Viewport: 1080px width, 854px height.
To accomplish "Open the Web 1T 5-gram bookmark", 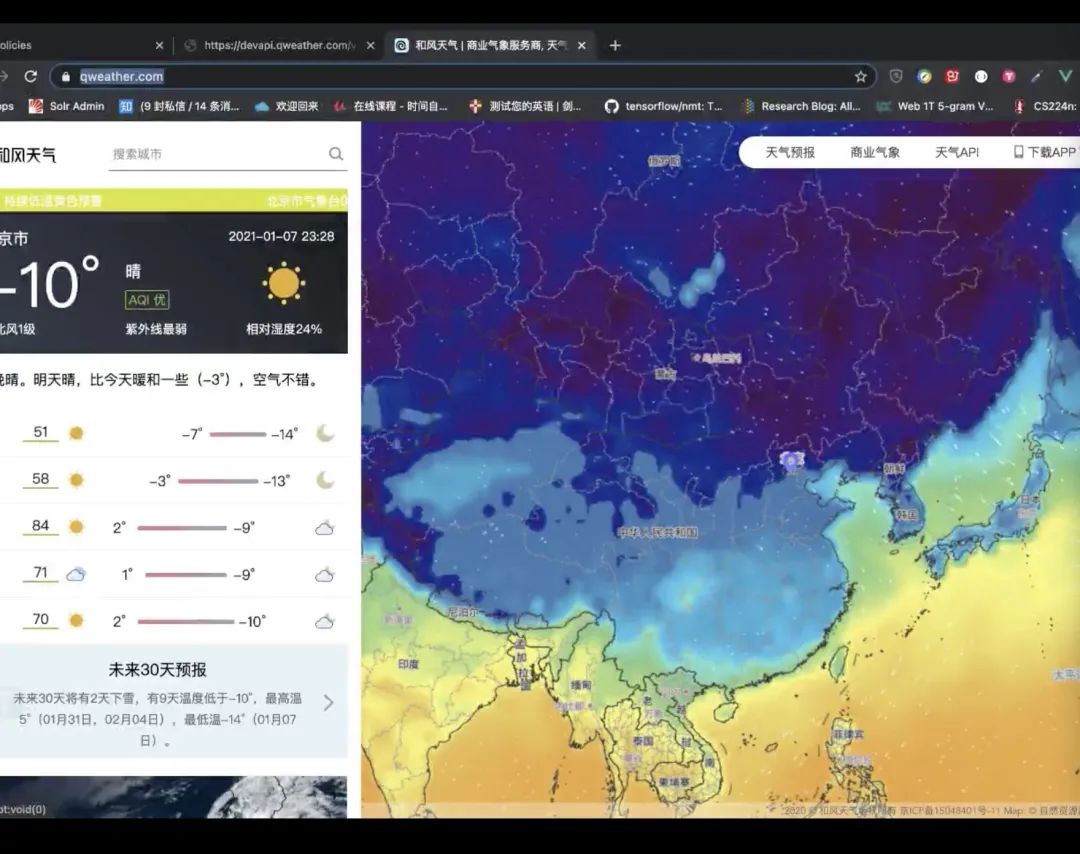I will click(935, 106).
